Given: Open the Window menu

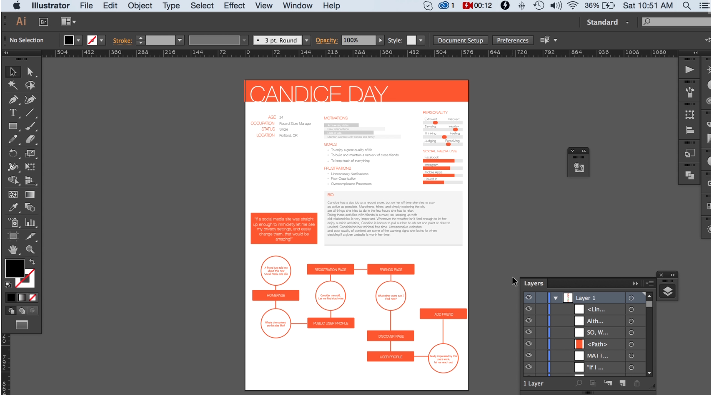Looking at the screenshot, I should point(297,5).
